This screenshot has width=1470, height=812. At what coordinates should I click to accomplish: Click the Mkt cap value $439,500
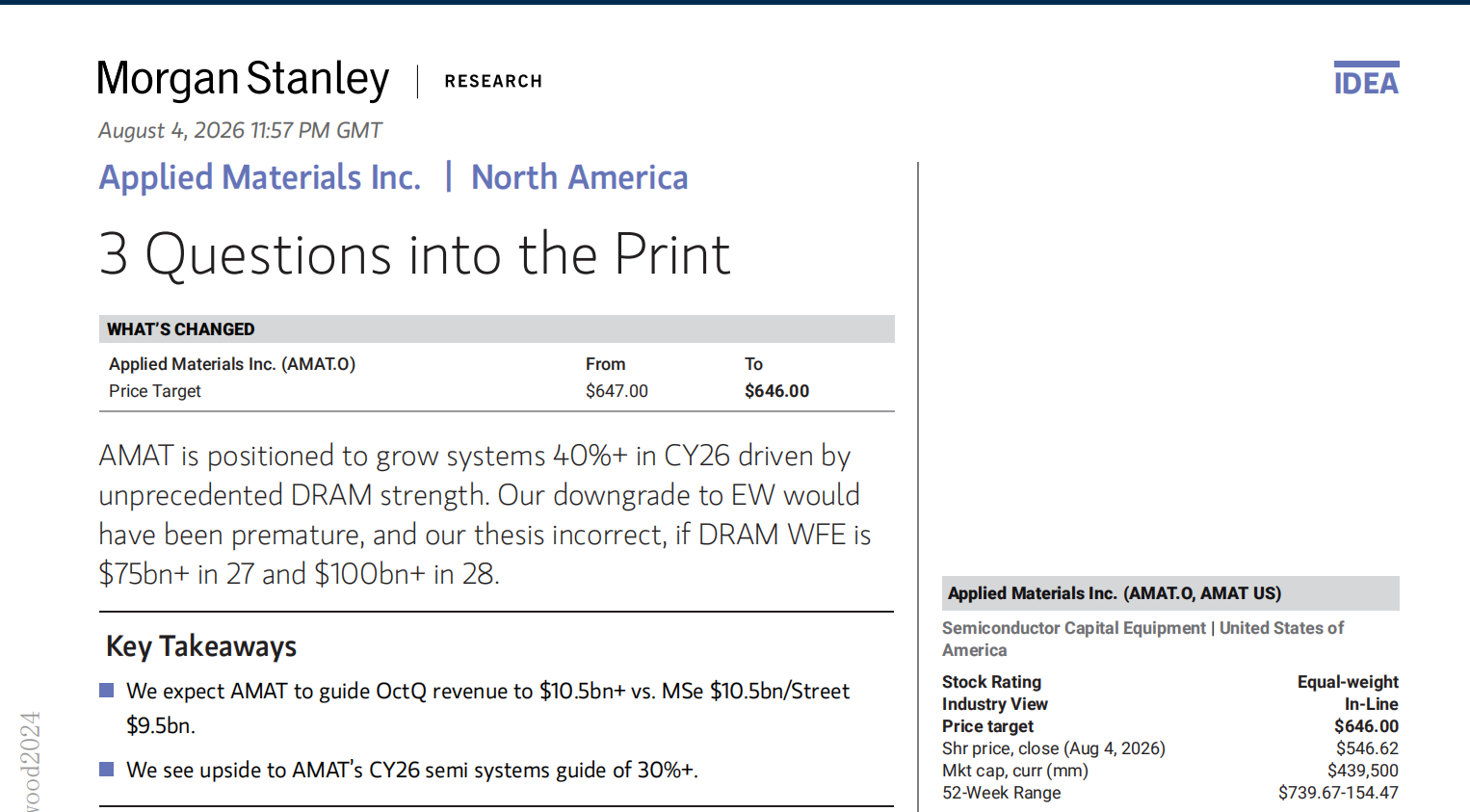click(1363, 771)
